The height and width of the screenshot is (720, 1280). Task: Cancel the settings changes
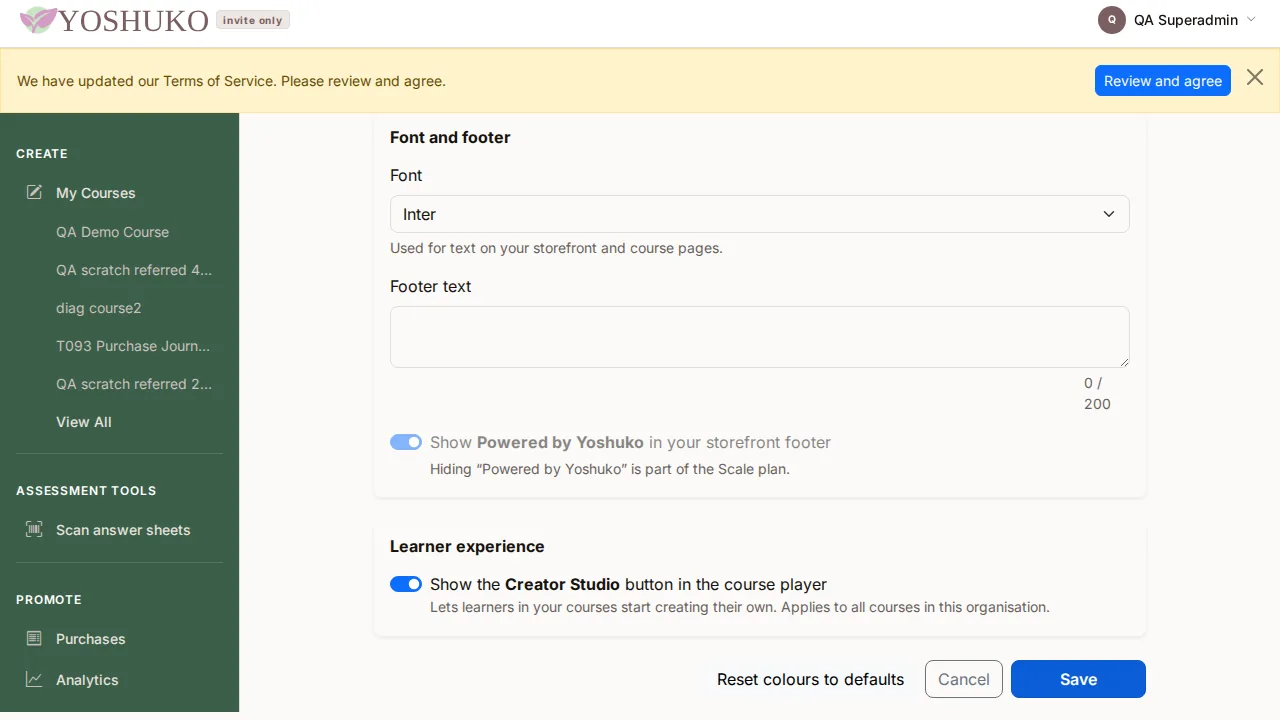click(x=964, y=679)
